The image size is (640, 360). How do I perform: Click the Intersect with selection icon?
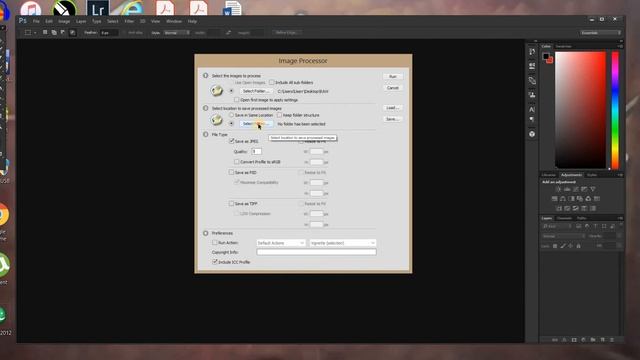pos(72,32)
